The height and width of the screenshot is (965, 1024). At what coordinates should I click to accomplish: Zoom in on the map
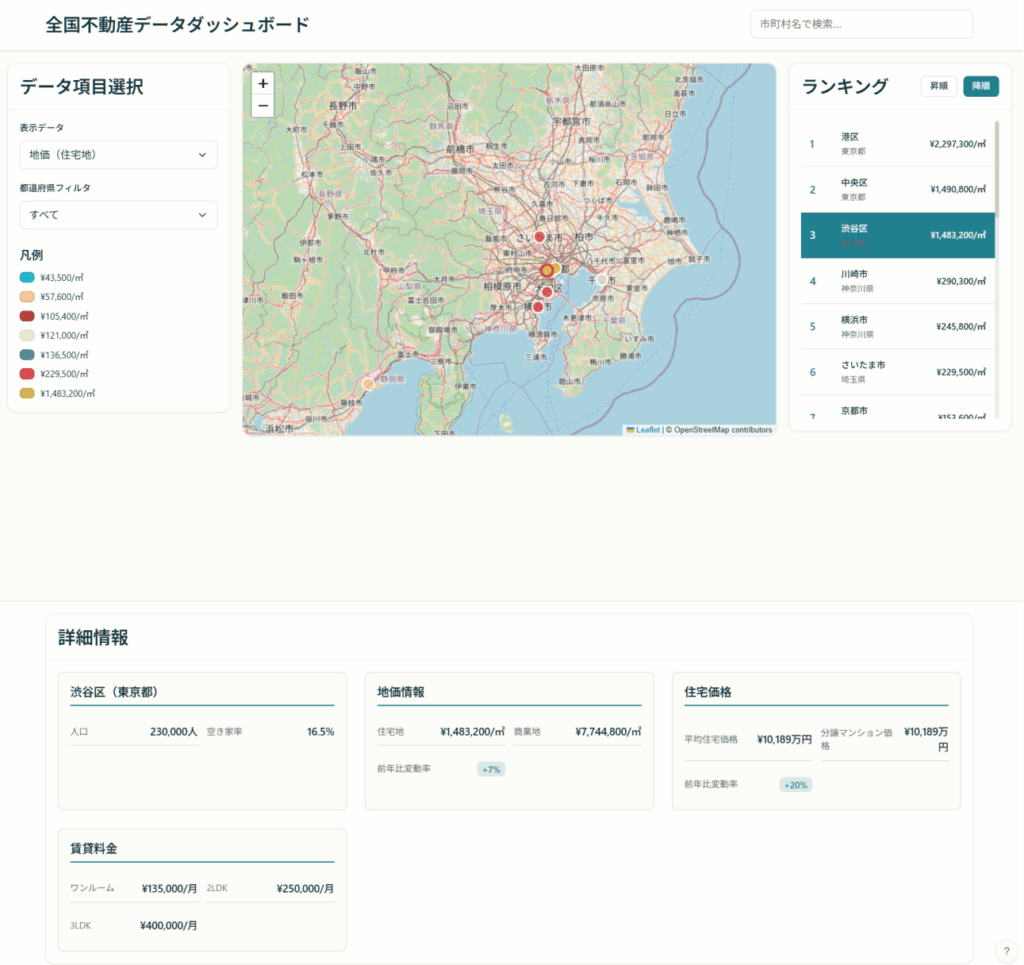(263, 84)
